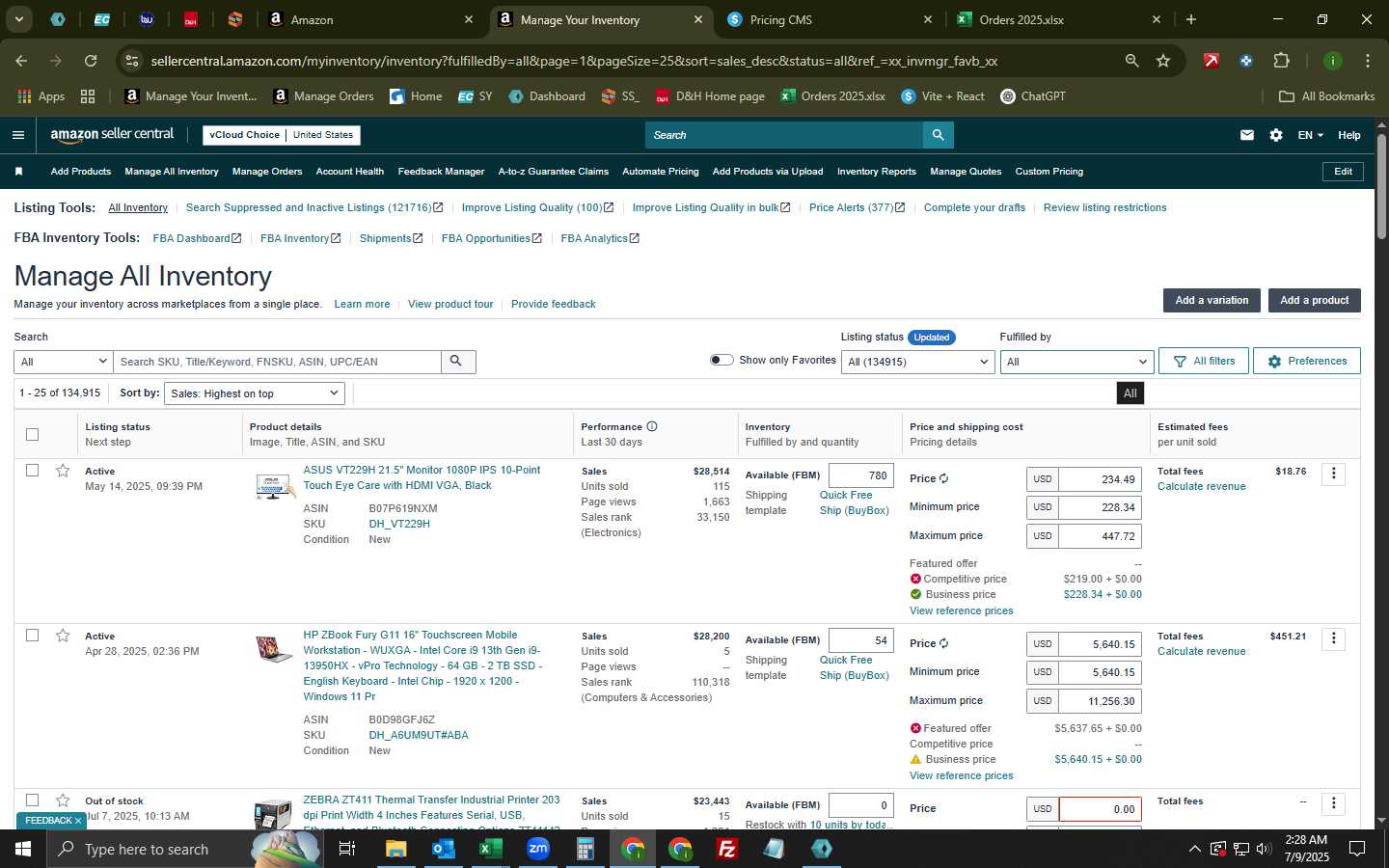Click the refresh icon next to HP ZBook Price
1389x868 pixels.
(x=943, y=643)
